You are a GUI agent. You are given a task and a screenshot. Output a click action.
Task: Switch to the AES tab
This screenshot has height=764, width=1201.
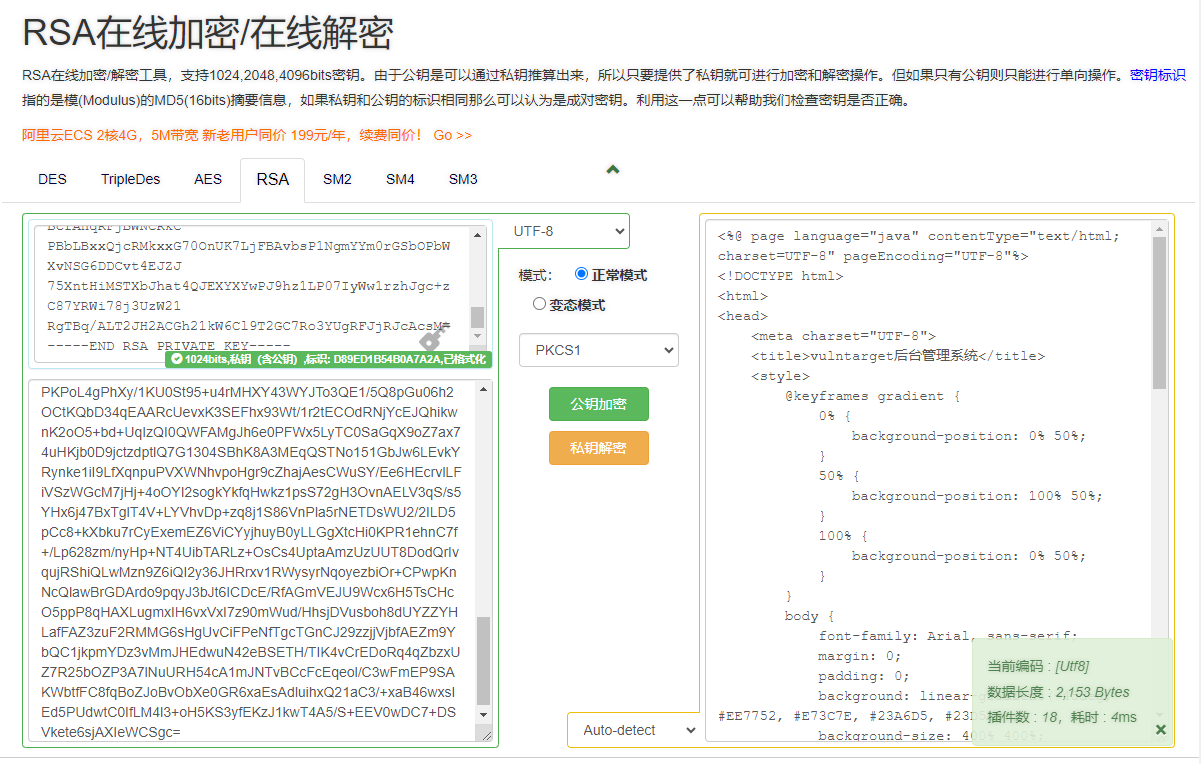pos(208,179)
